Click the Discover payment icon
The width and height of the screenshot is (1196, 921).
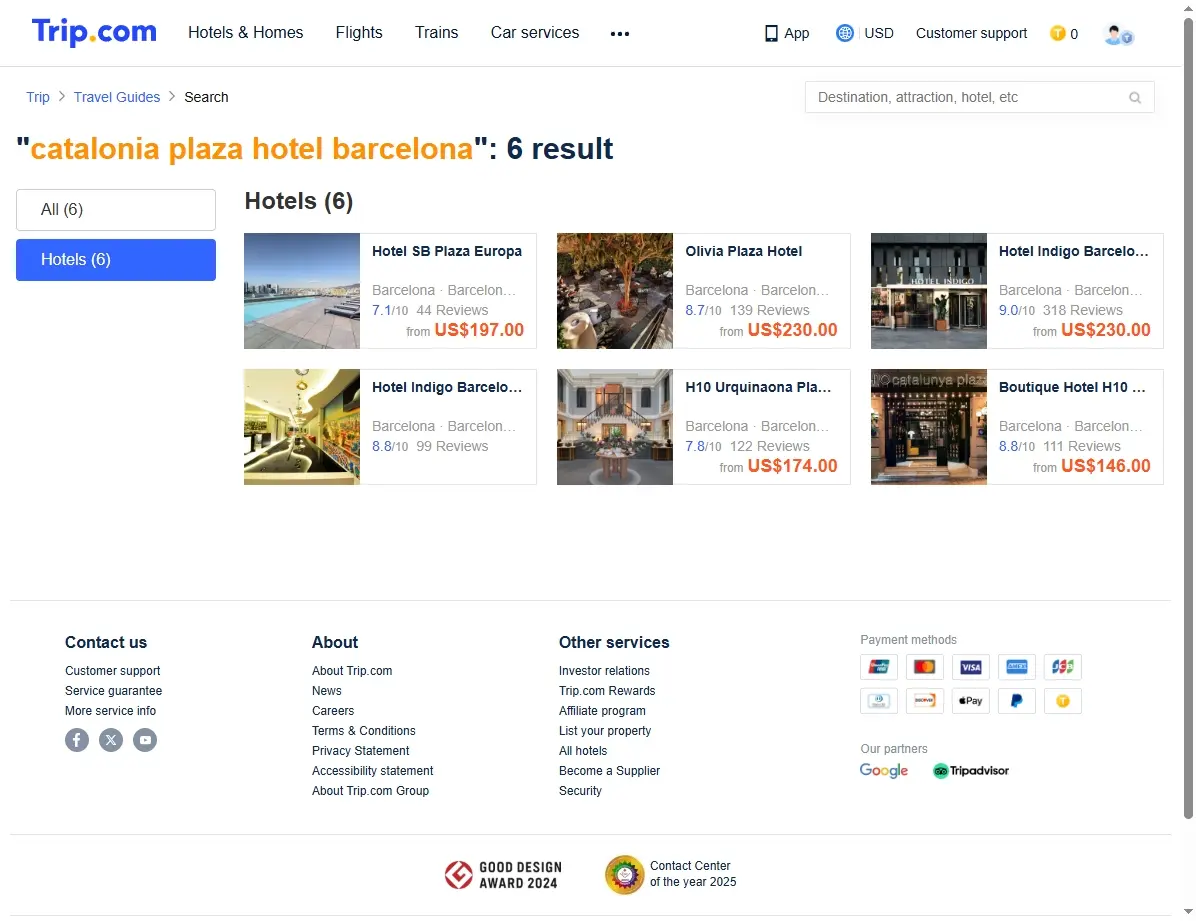click(x=924, y=700)
